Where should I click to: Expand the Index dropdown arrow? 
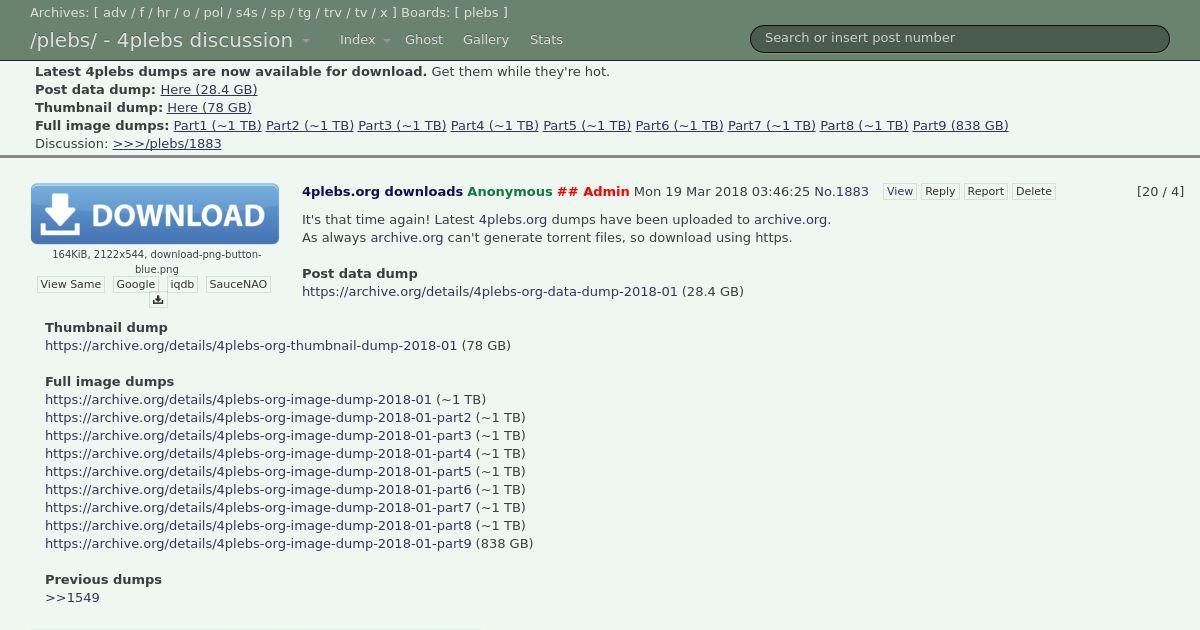pyautogui.click(x=387, y=41)
